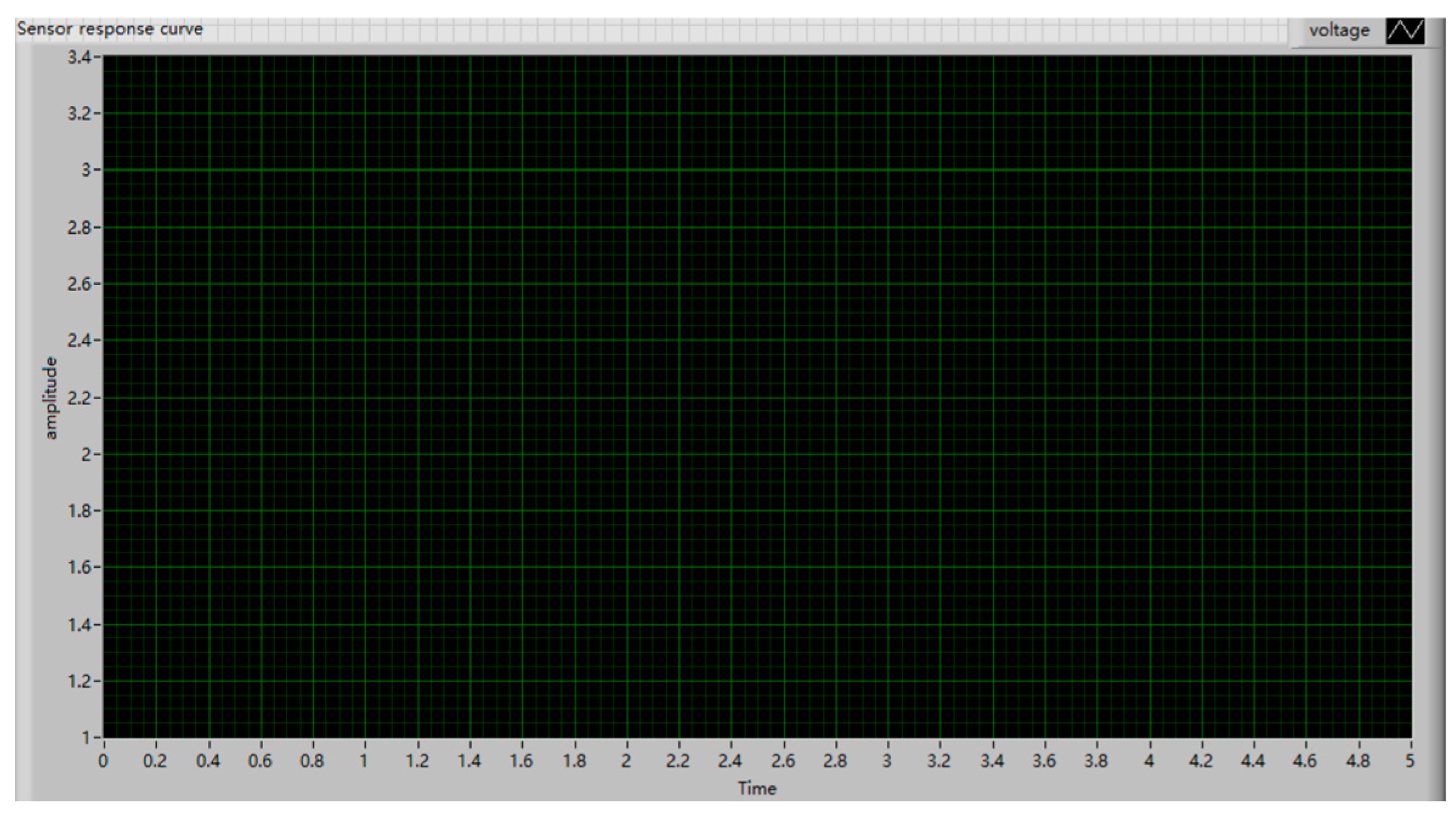Click the 4 tick on Time axis
Image resolution: width=1456 pixels, height=821 pixels.
click(x=1149, y=760)
